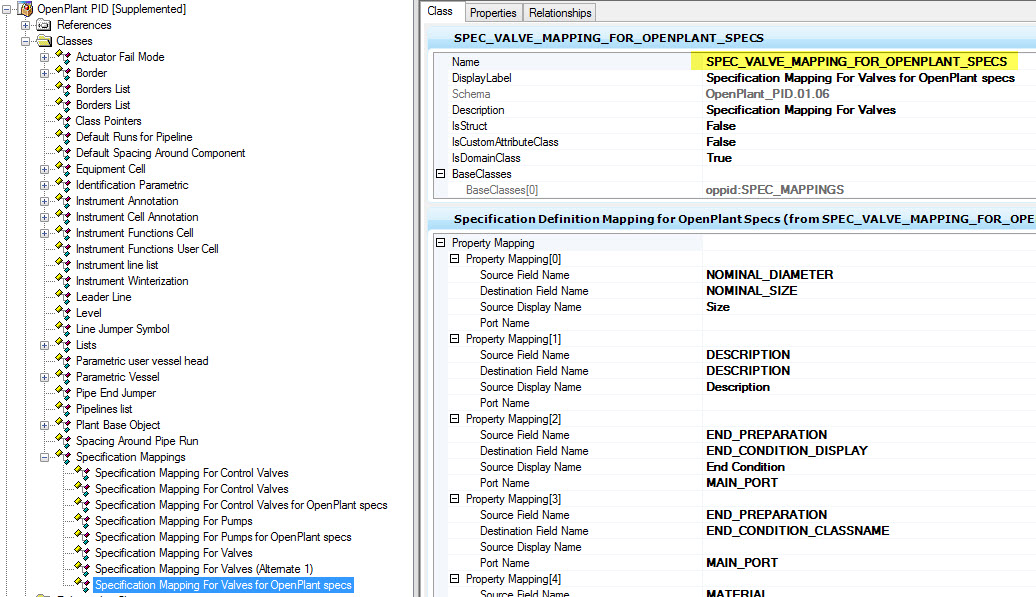Viewport: 1036px width, 597px height.
Task: Click the Level class icon
Action: pos(63,313)
